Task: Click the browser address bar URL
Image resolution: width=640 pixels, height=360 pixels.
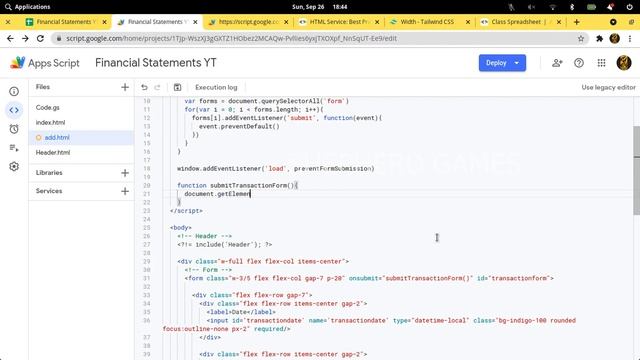Action: [x=231, y=38]
